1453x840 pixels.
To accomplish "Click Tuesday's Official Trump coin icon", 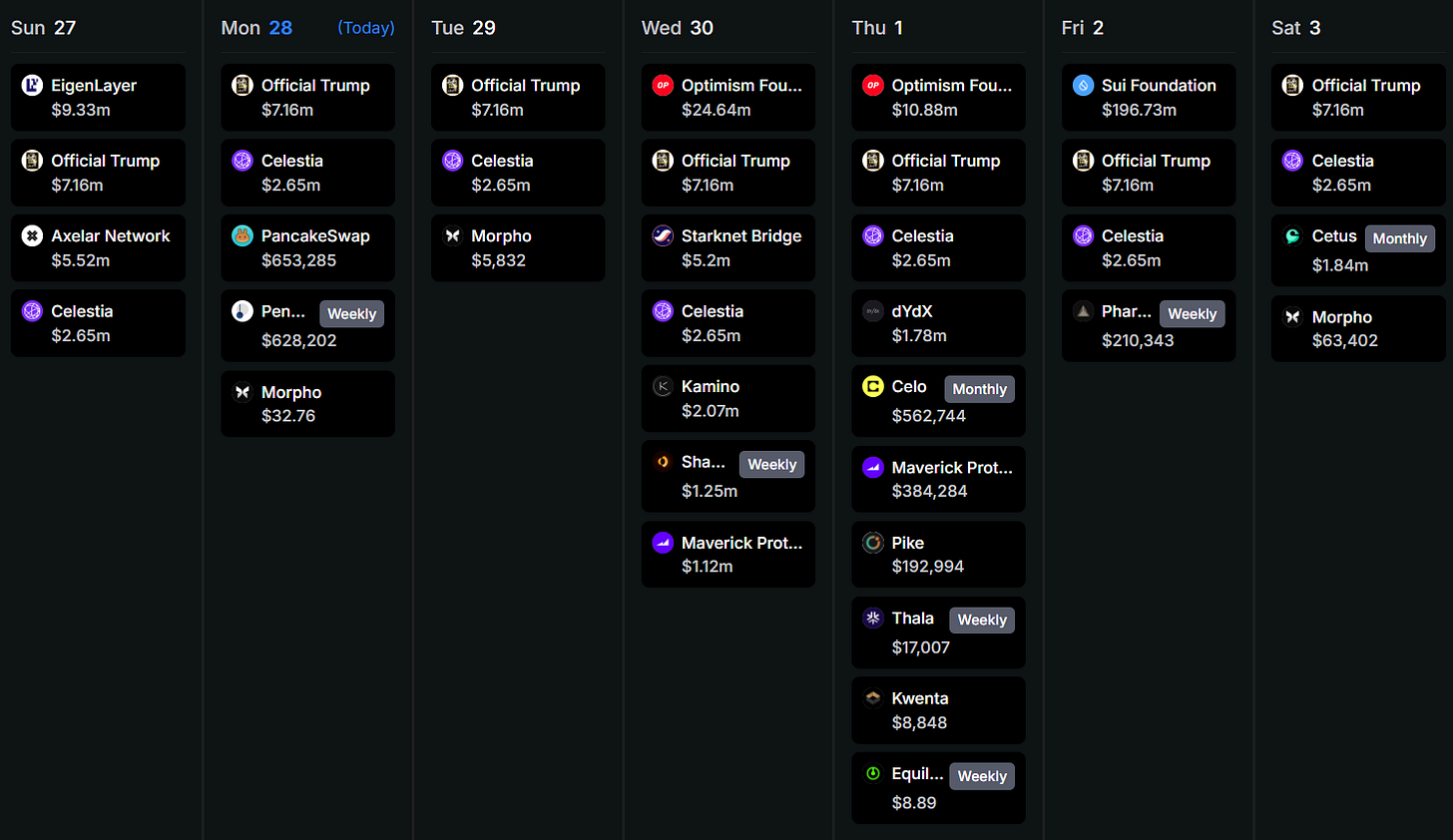I will [x=452, y=85].
